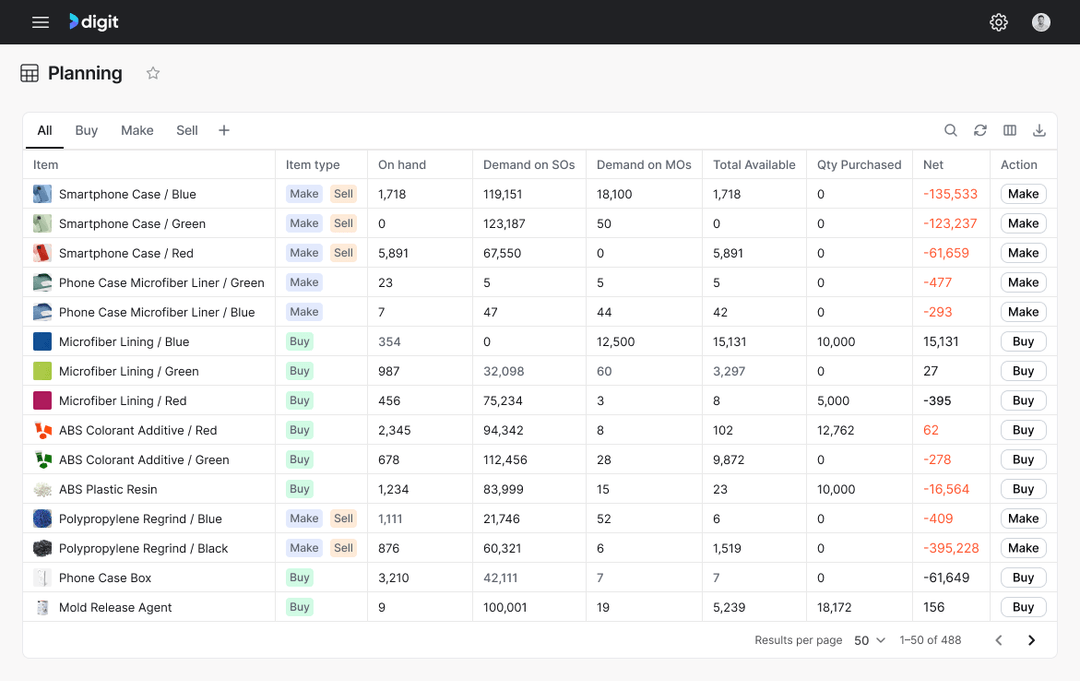Go to the previous results page
The image size is (1080, 681).
pos(998,640)
